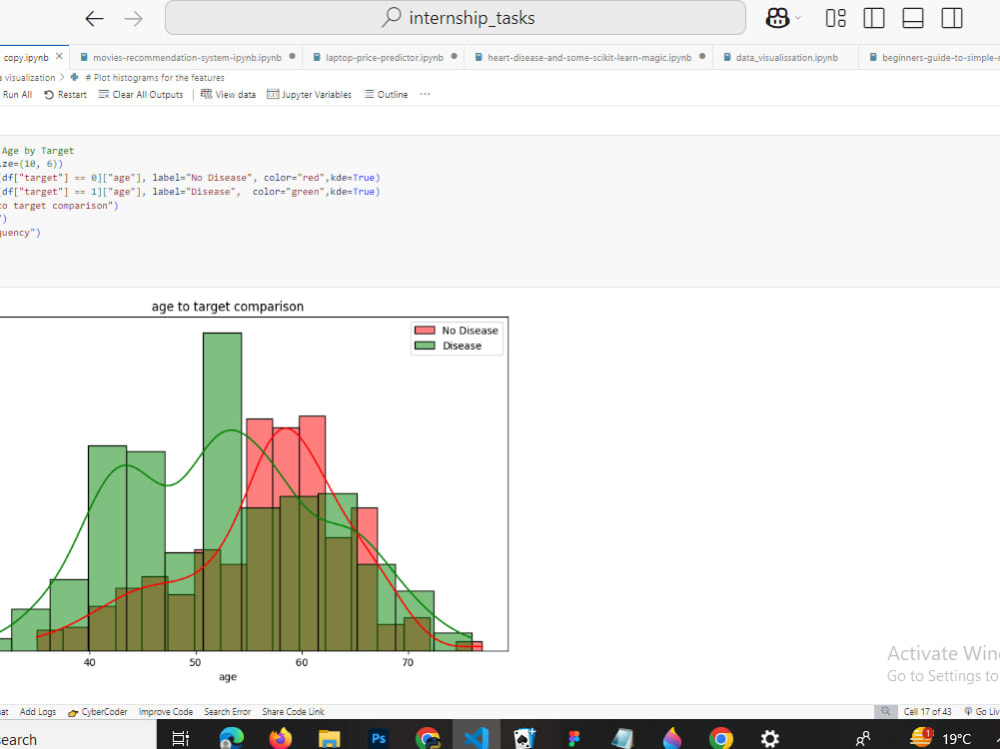Open the flame-drop colored app icon
This screenshot has width=1000, height=749.
[x=672, y=738]
